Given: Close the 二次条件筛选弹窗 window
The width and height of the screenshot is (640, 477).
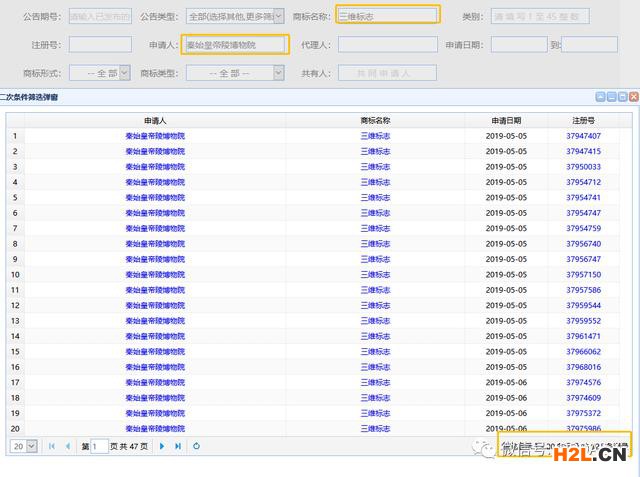Looking at the screenshot, I should [633, 97].
